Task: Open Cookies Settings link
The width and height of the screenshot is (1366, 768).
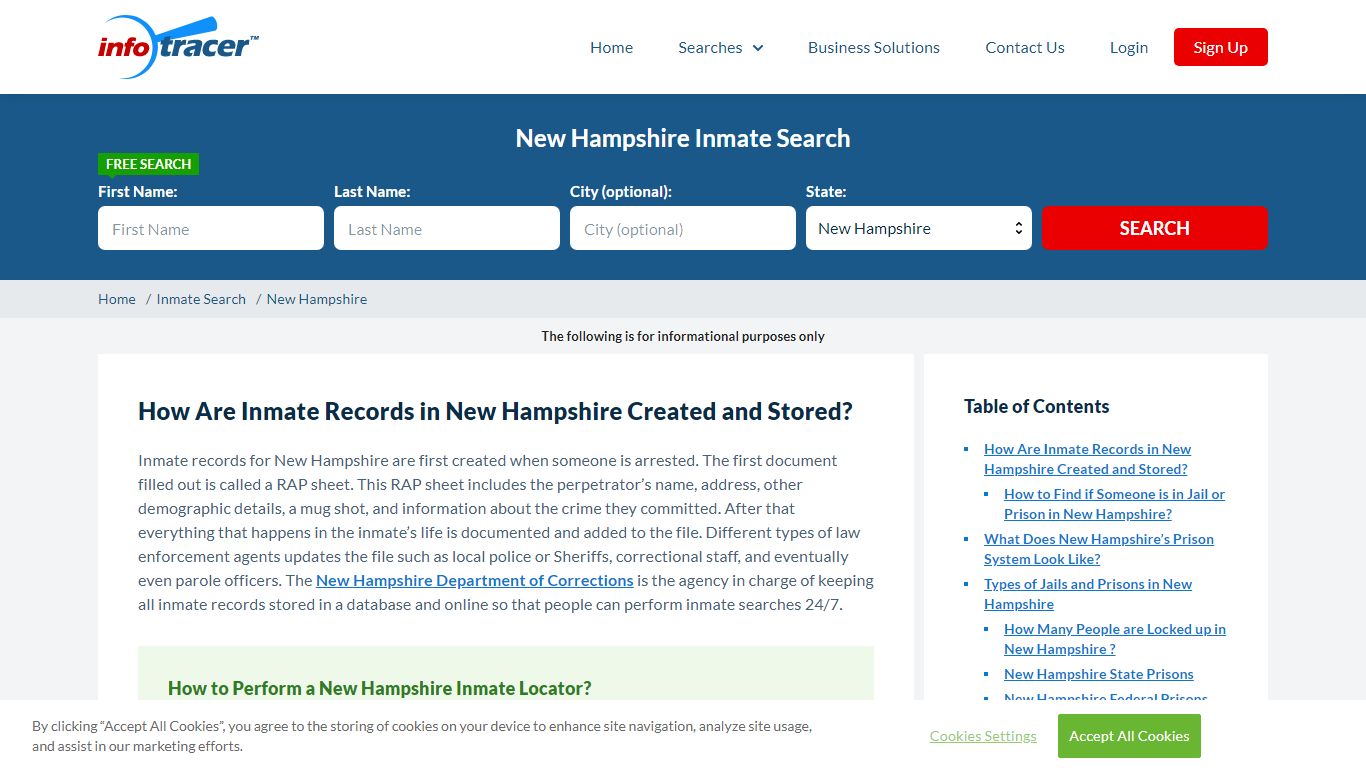Action: click(983, 736)
